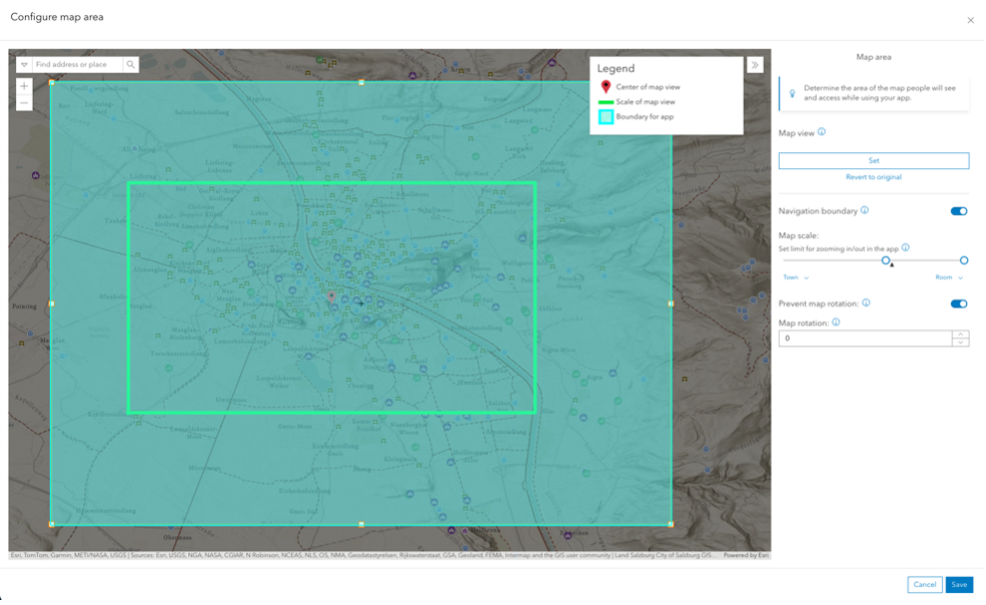Select the red center of map view pin
This screenshot has height=605, width=986.
coord(333,293)
